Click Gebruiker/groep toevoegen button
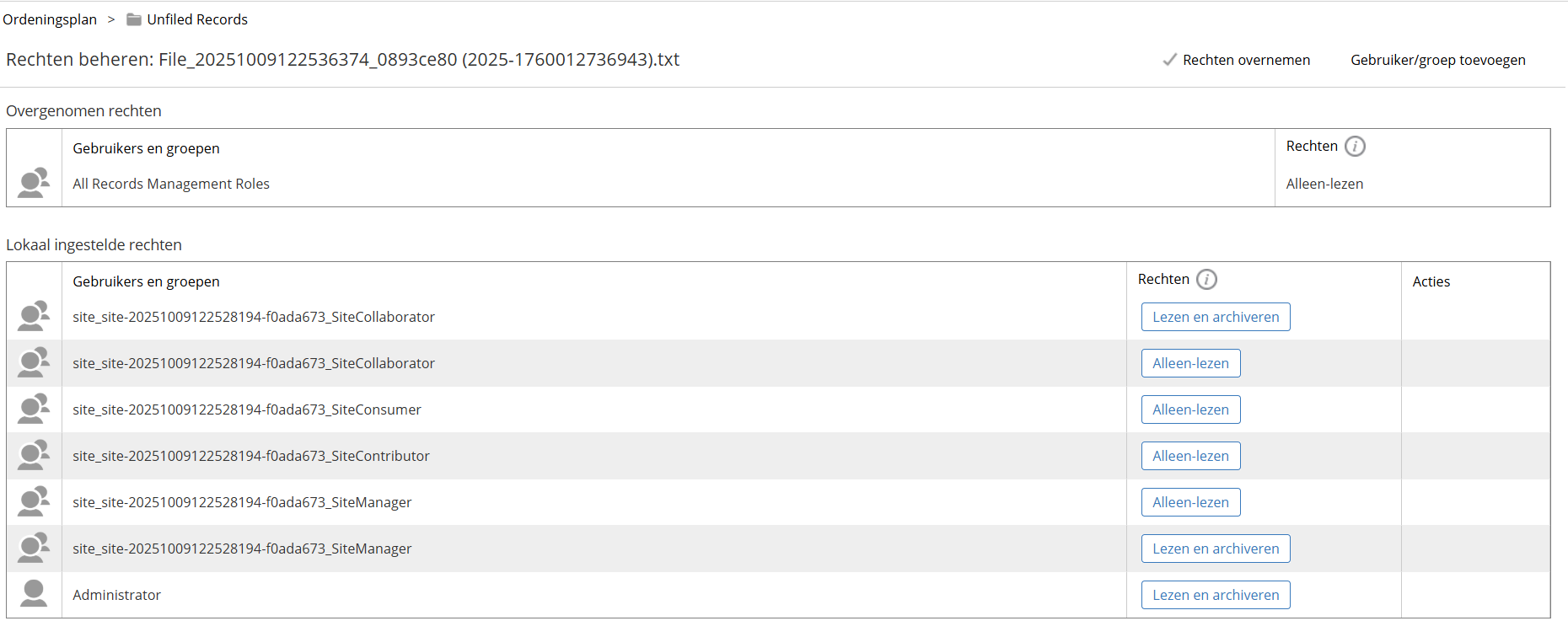This screenshot has width=1568, height=637. coord(1437,60)
